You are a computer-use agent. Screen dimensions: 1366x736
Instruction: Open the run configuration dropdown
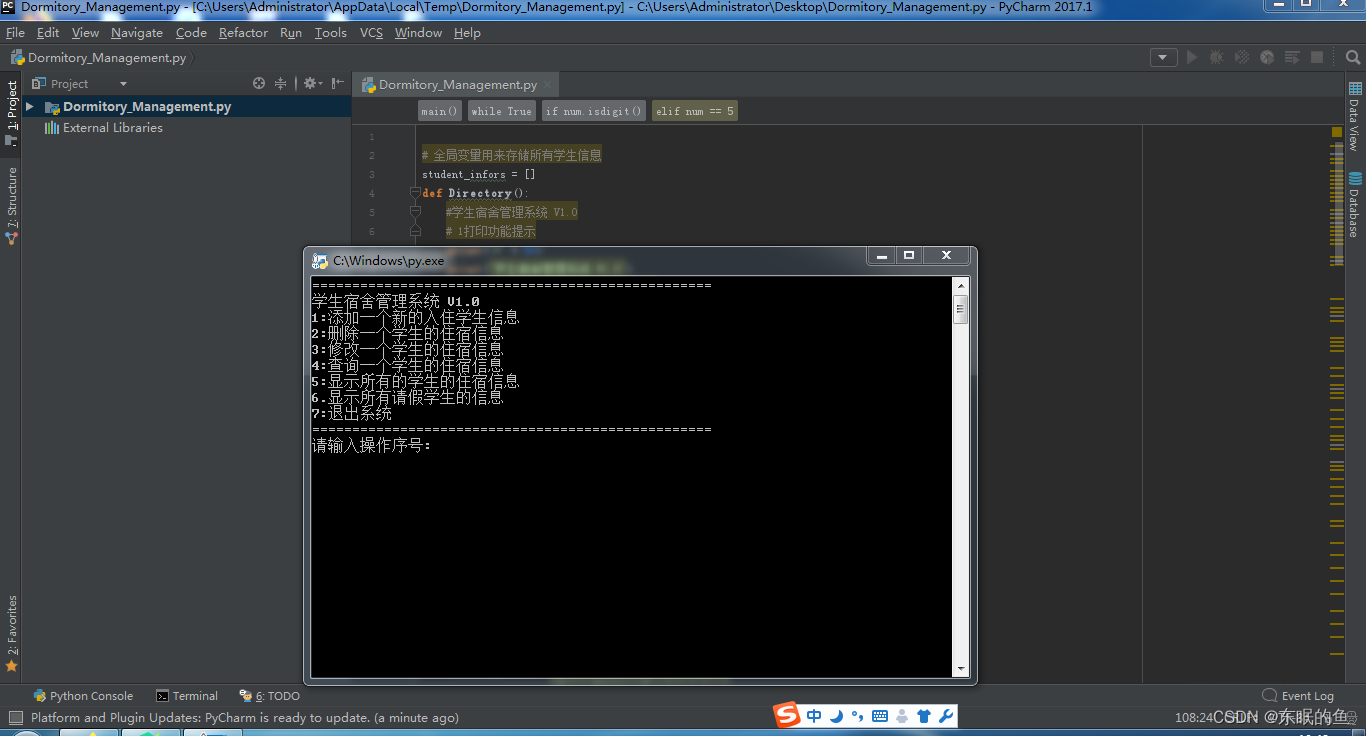(x=1163, y=58)
